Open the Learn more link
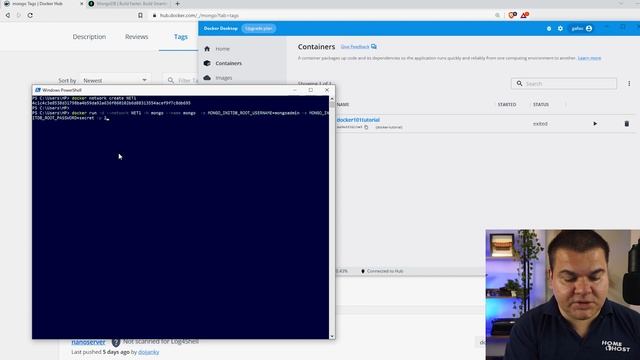The width and height of the screenshot is (640, 360). 589,58
